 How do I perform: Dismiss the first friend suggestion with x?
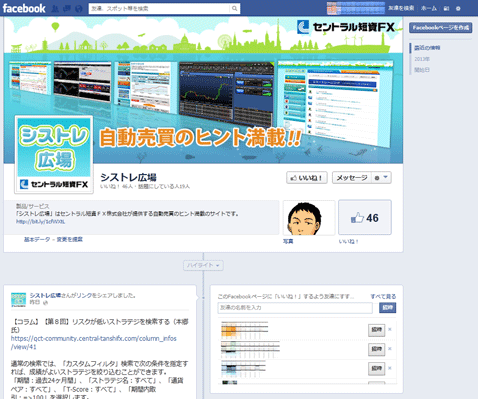coord(390,329)
